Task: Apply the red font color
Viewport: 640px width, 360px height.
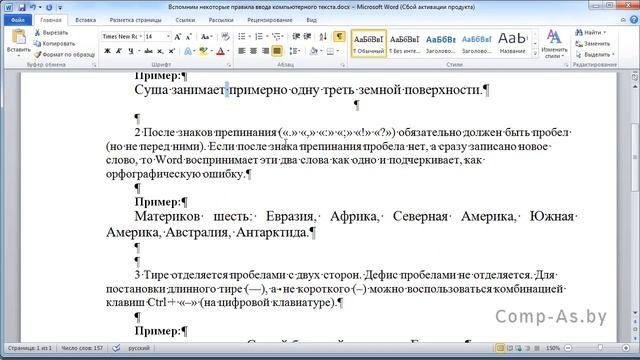Action: tap(220, 51)
